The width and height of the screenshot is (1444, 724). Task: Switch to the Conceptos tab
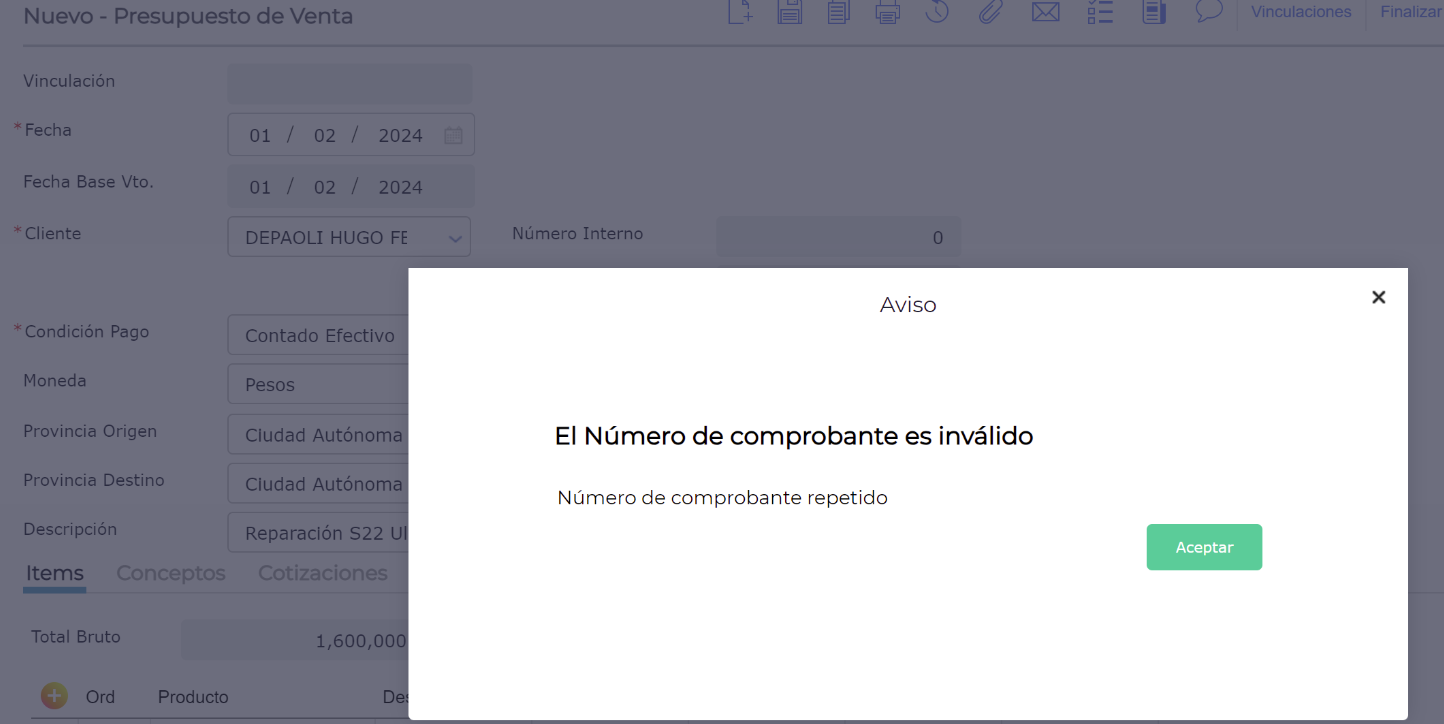click(x=171, y=574)
